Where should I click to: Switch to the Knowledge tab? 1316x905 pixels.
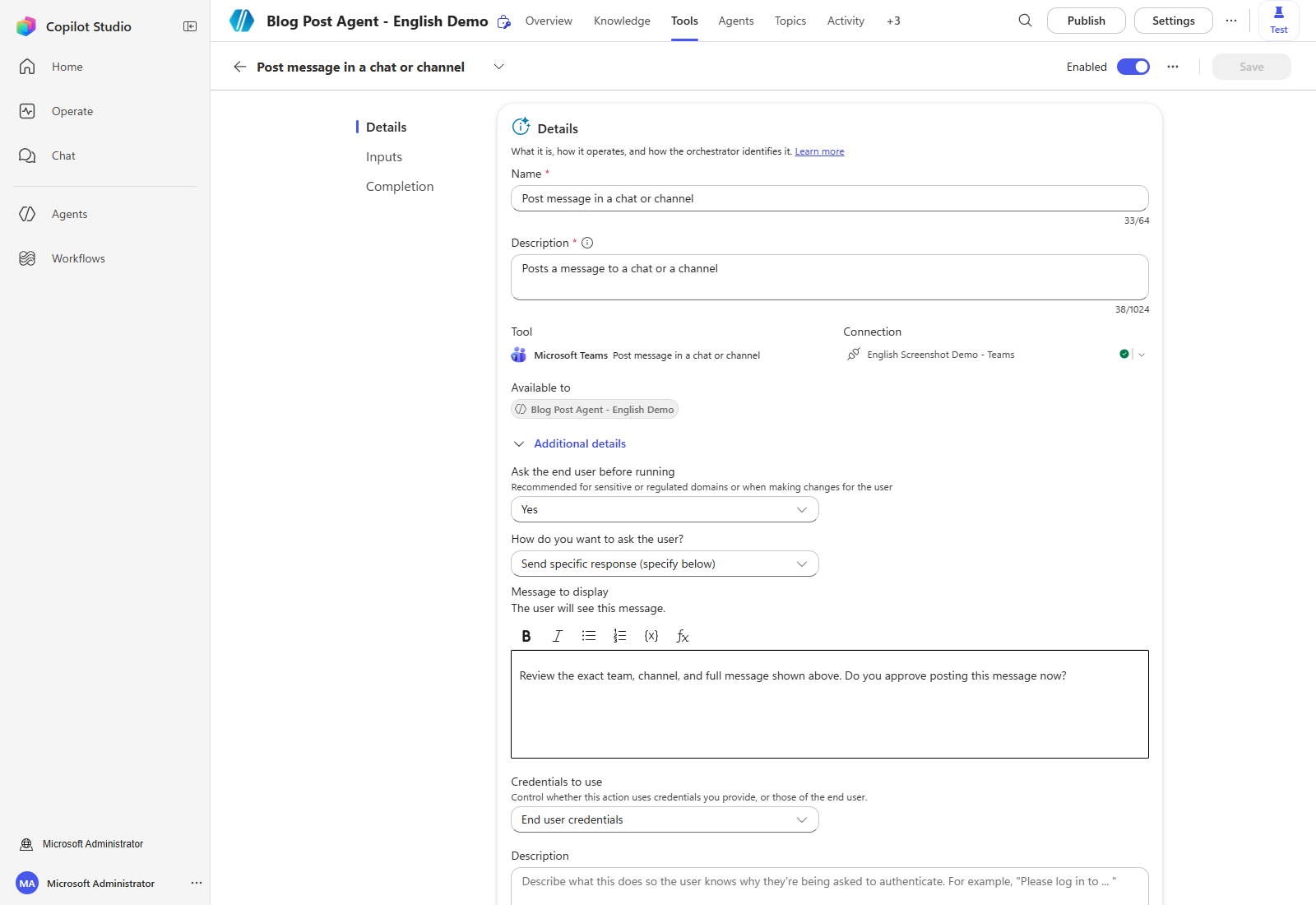tap(622, 21)
